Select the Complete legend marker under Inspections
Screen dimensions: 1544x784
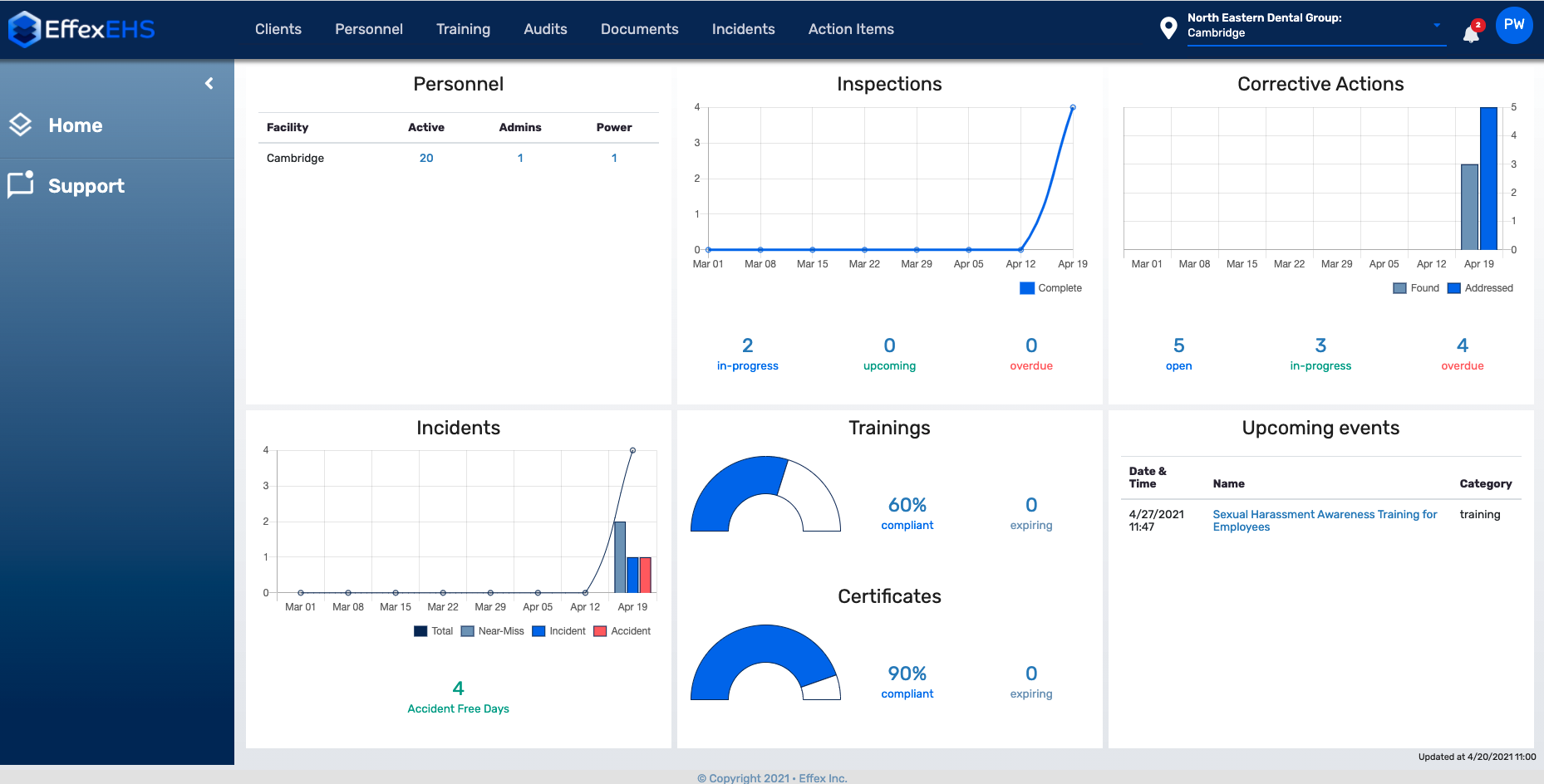pyautogui.click(x=1027, y=287)
